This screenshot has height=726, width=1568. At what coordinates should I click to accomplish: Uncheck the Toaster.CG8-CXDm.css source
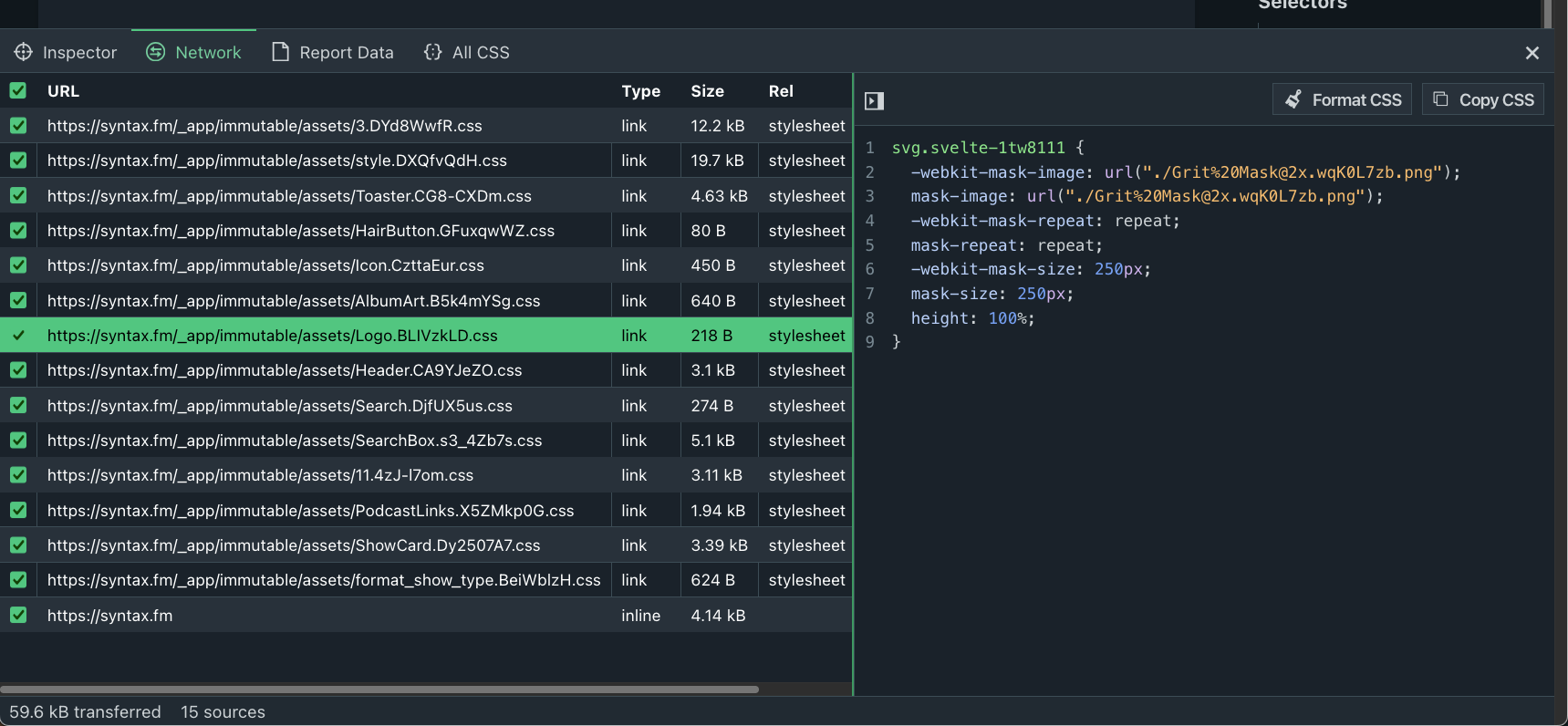click(18, 195)
